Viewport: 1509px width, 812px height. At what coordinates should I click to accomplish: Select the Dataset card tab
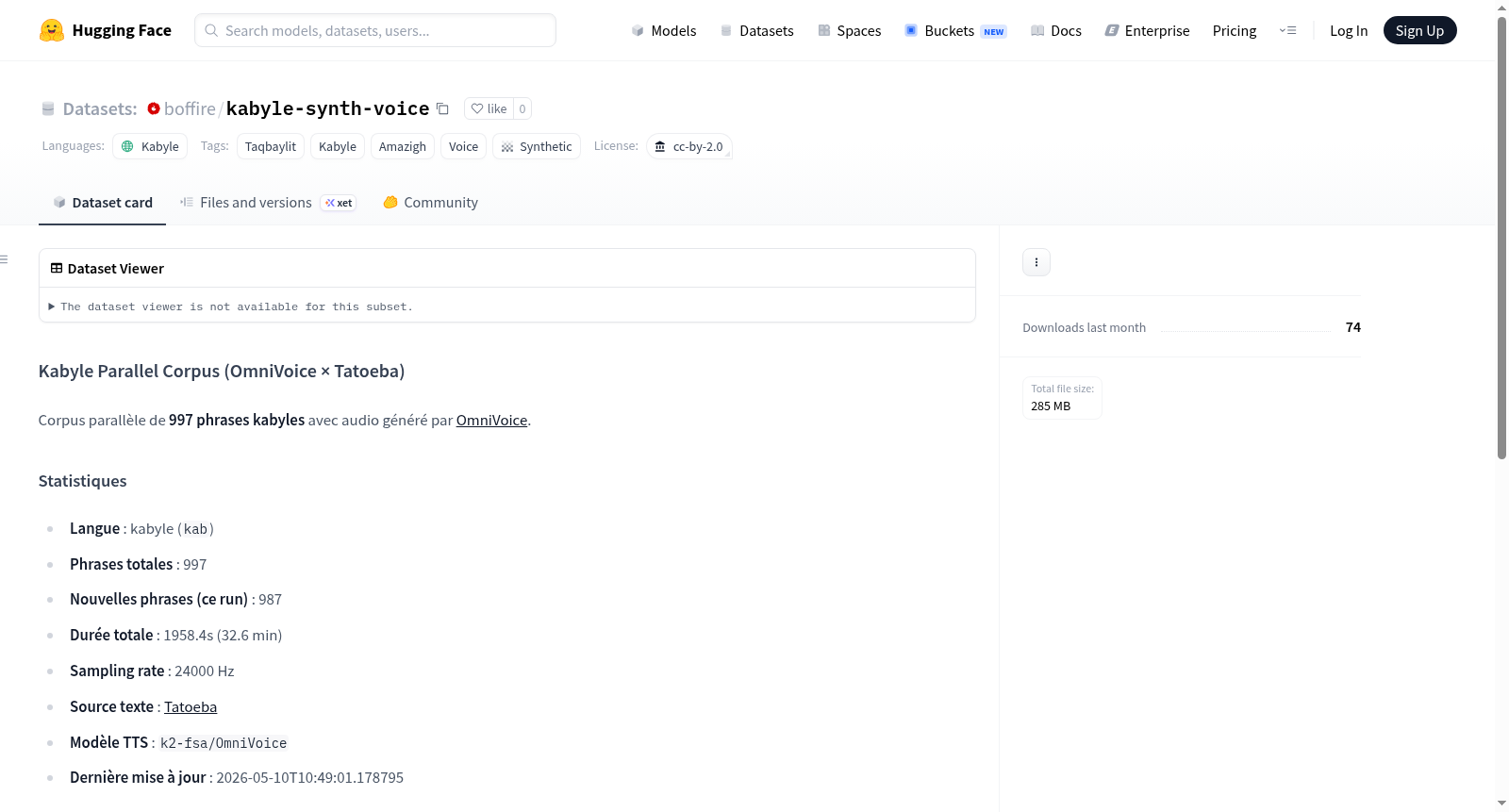[x=102, y=203]
